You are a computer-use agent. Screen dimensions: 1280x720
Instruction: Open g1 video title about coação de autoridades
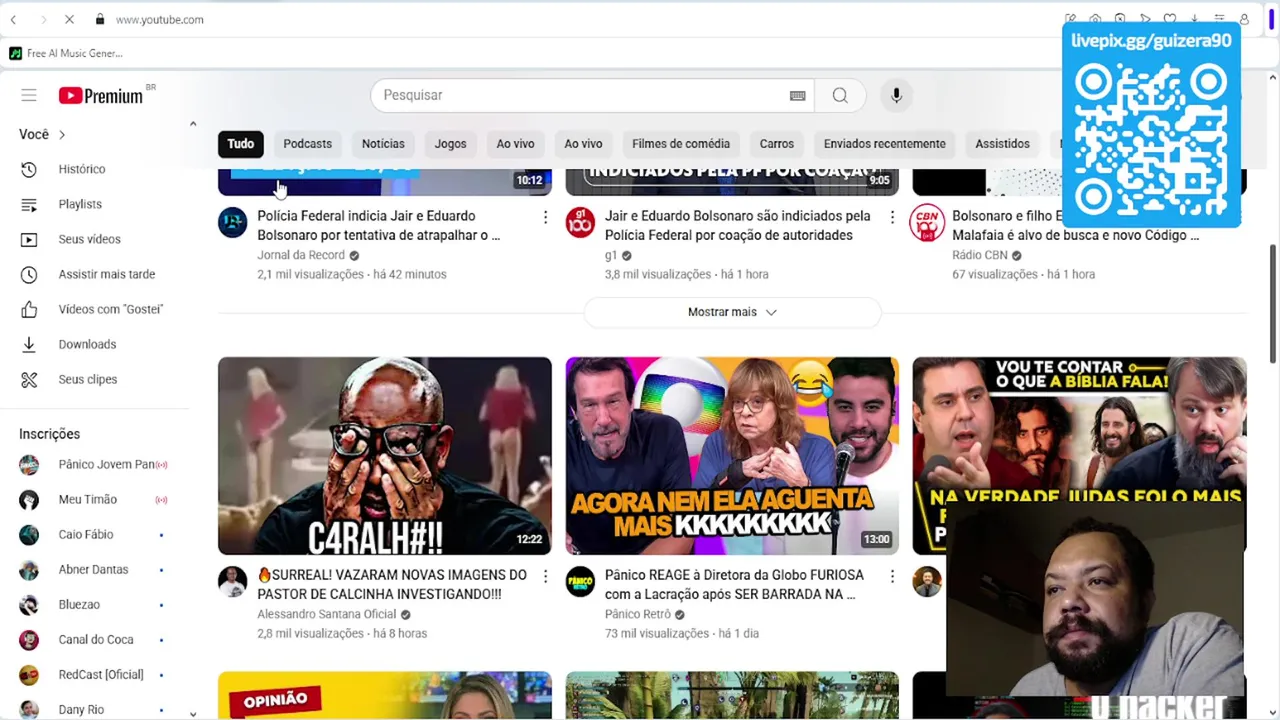pos(738,225)
